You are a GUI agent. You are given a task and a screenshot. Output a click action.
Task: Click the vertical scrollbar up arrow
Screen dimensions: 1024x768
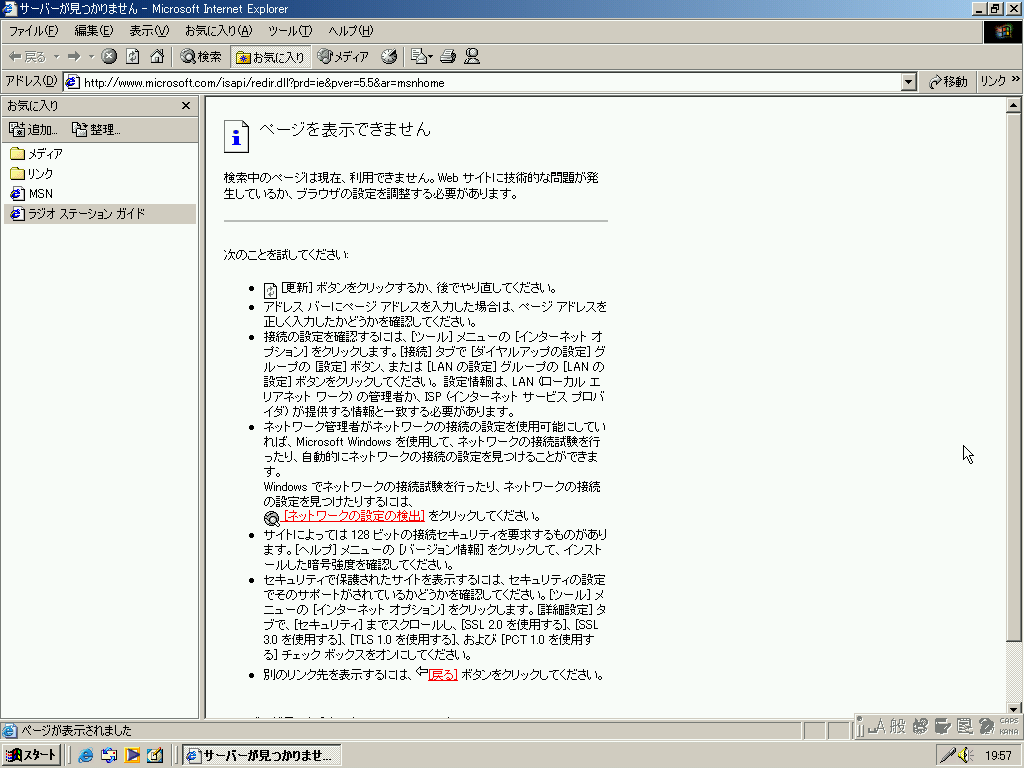coord(1013,104)
